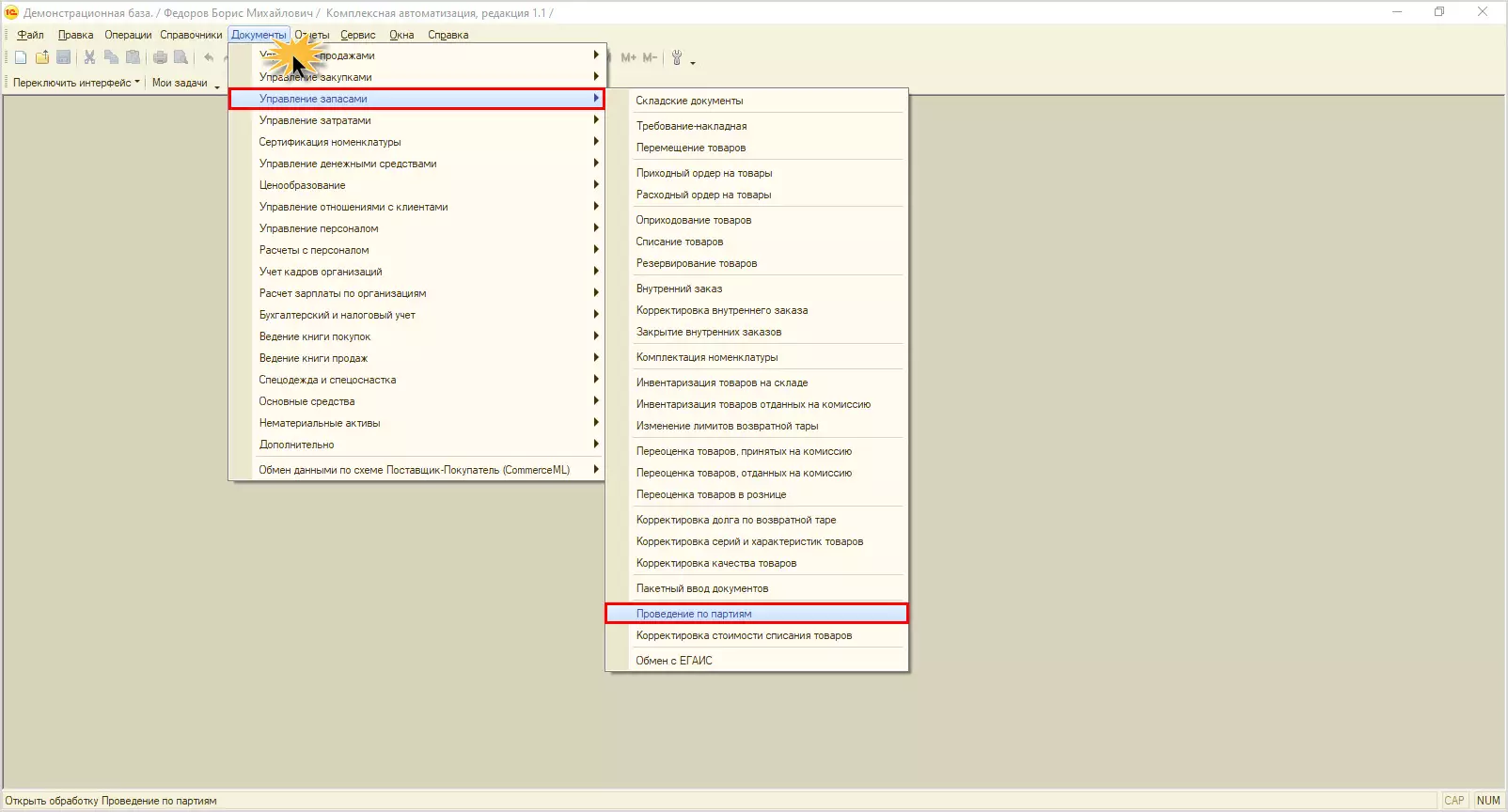This screenshot has width=1508, height=812.
Task: Click the tools wrench icon in toolbar
Action: (x=676, y=57)
